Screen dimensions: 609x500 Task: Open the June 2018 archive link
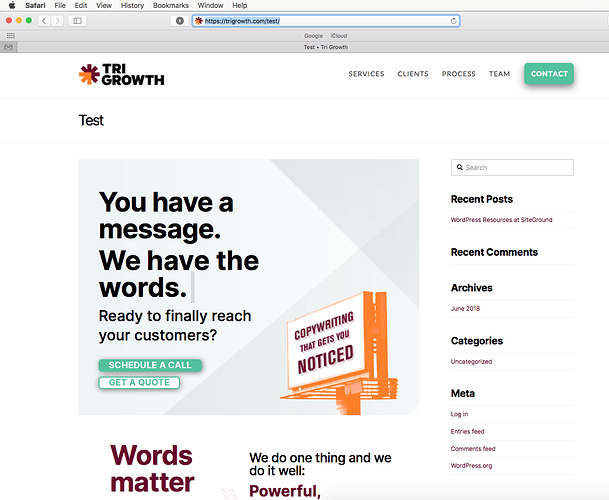pyautogui.click(x=465, y=308)
